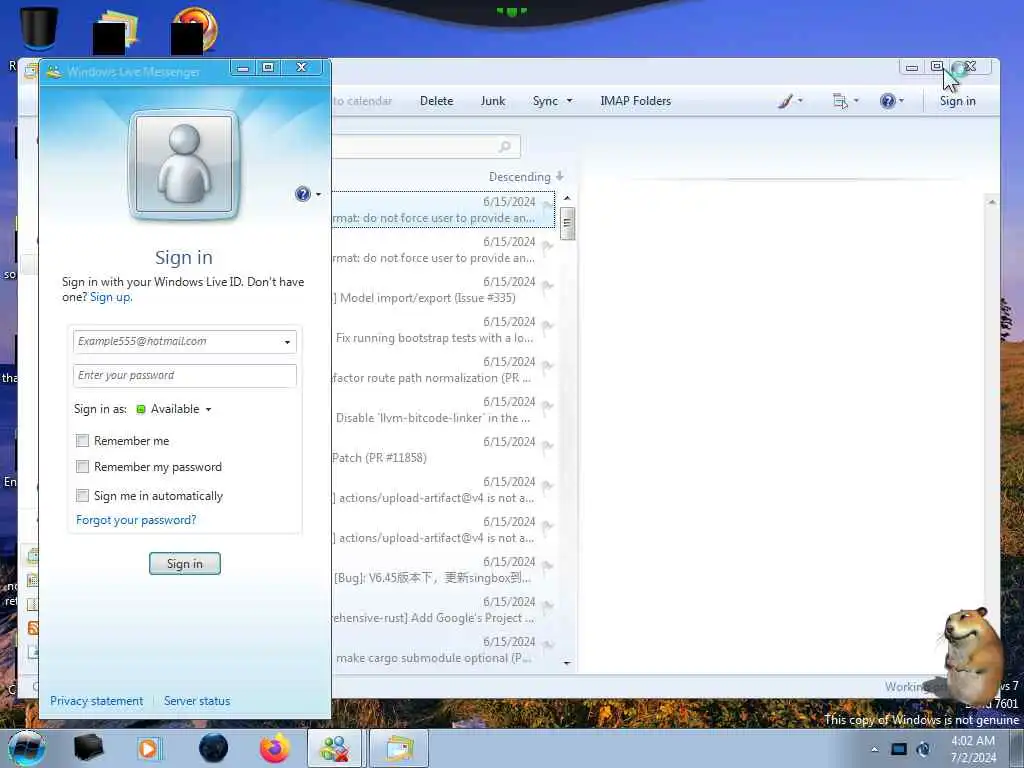This screenshot has width=1024, height=768.
Task: Expand the saved email addresses dropdown arrow
Action: (287, 342)
